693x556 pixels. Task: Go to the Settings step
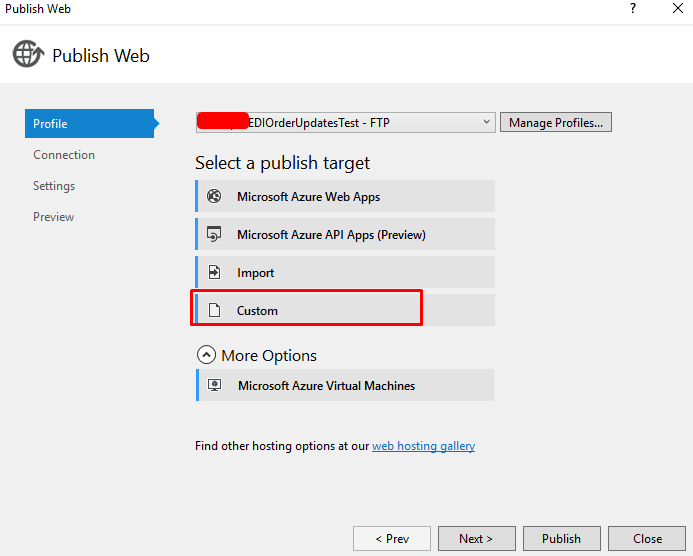pos(54,186)
